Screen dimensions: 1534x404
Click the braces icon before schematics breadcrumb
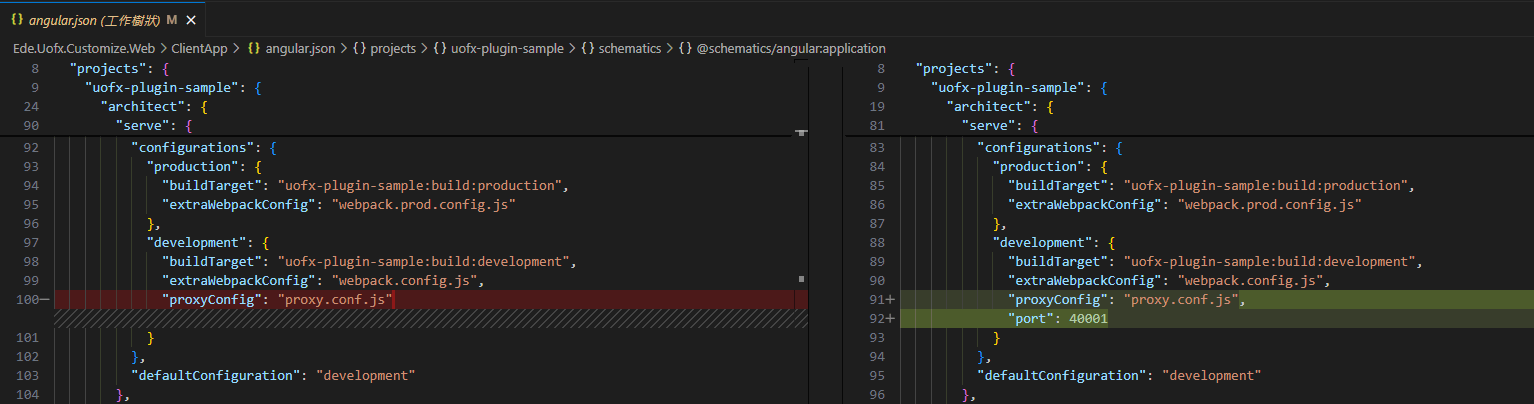tap(587, 48)
